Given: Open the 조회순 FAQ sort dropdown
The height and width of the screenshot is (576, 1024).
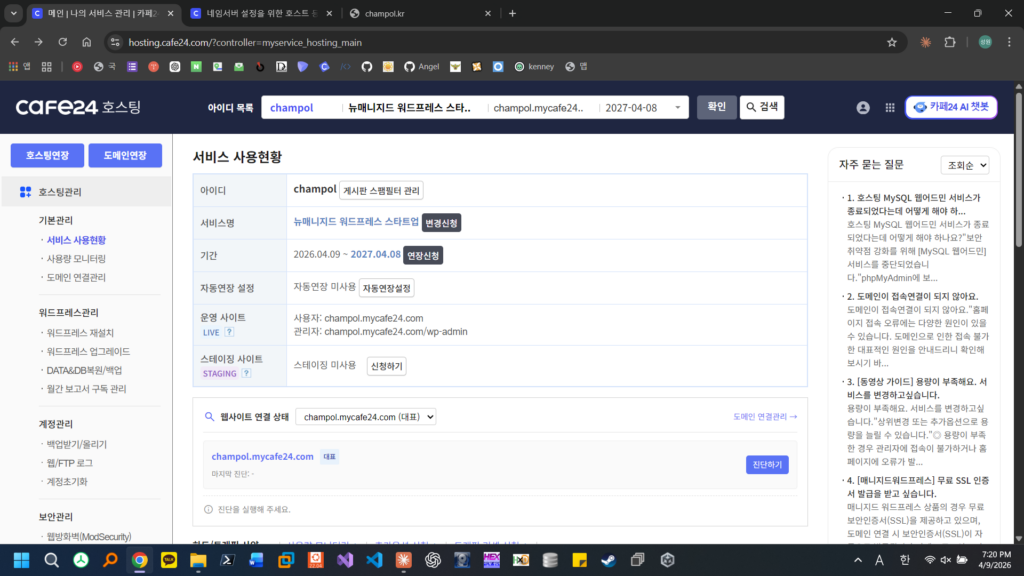Looking at the screenshot, I should [x=965, y=165].
